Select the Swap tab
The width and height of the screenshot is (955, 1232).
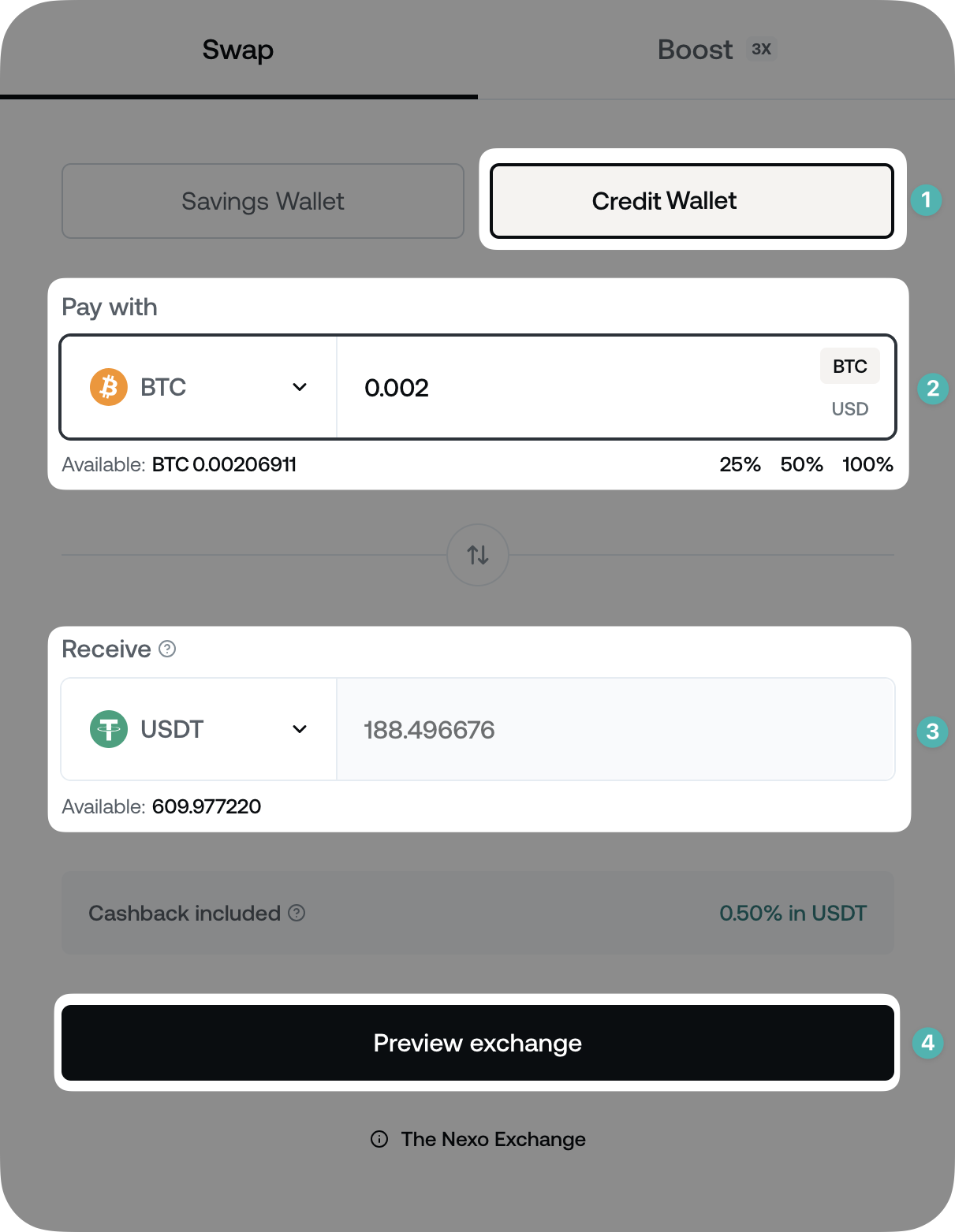(237, 49)
